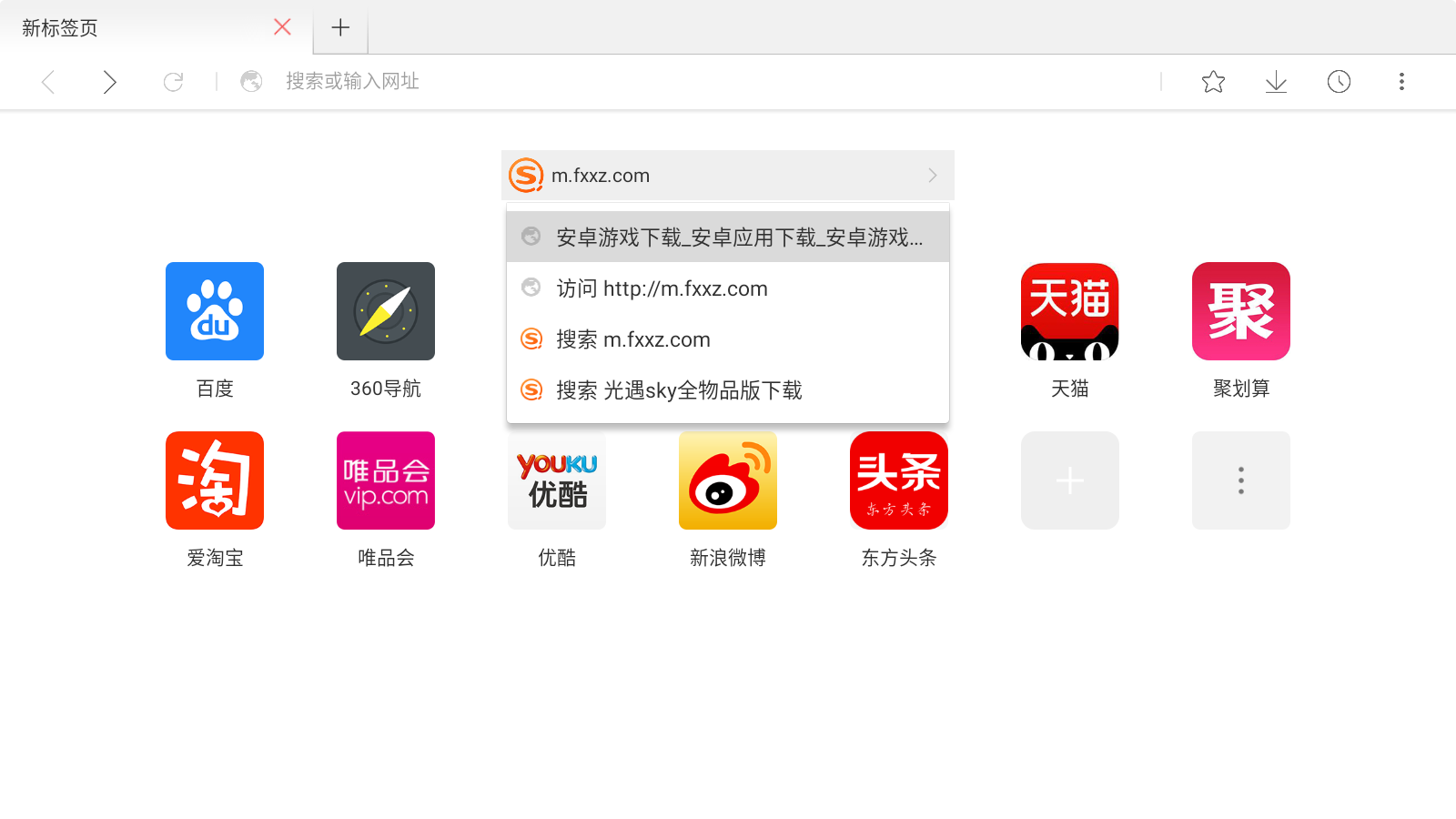The width and height of the screenshot is (1456, 819).
Task: Open the 360导航 compass shortcut
Action: (386, 311)
